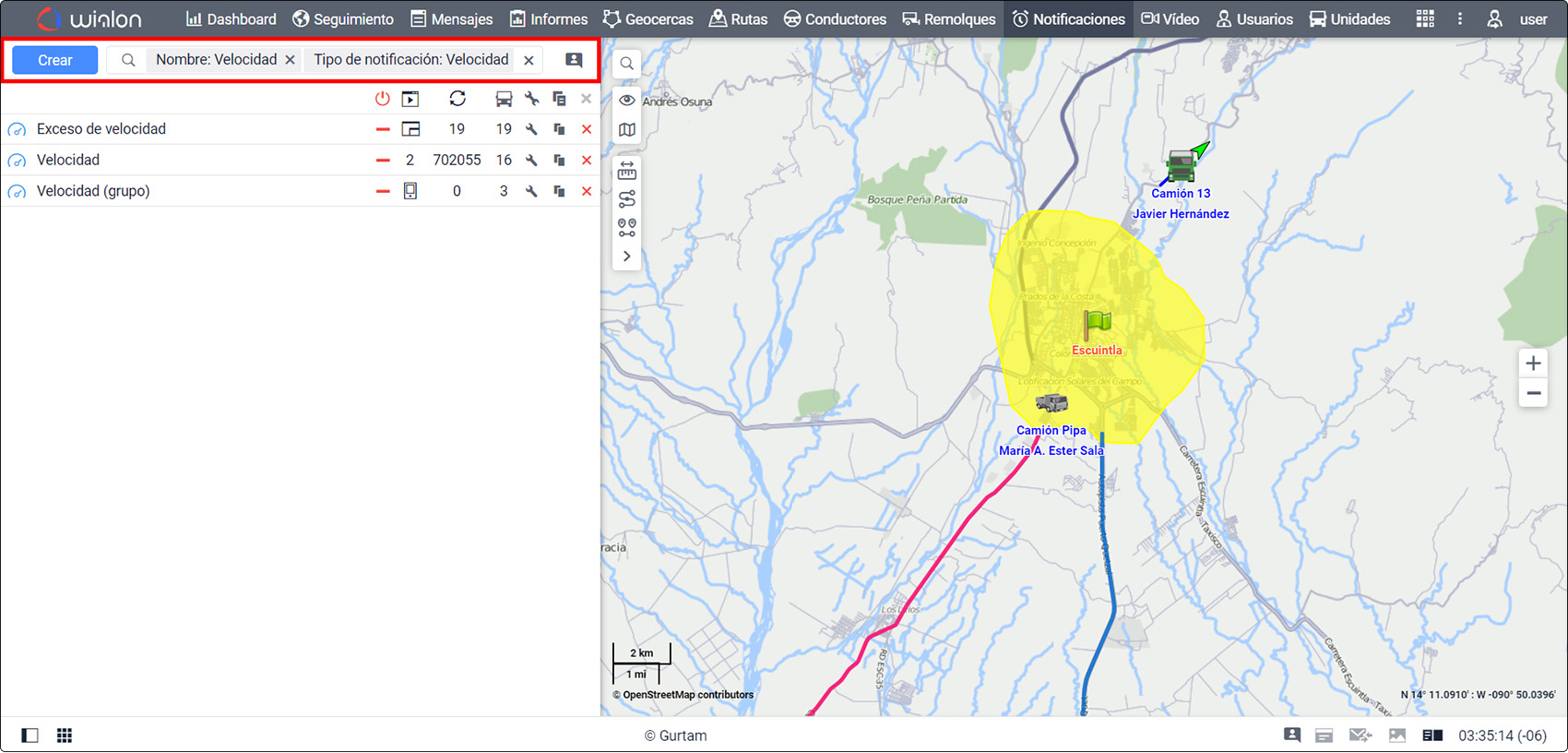Viewport: 1568px width, 753px height.
Task: Open the map search magnifier tool
Action: click(x=627, y=64)
